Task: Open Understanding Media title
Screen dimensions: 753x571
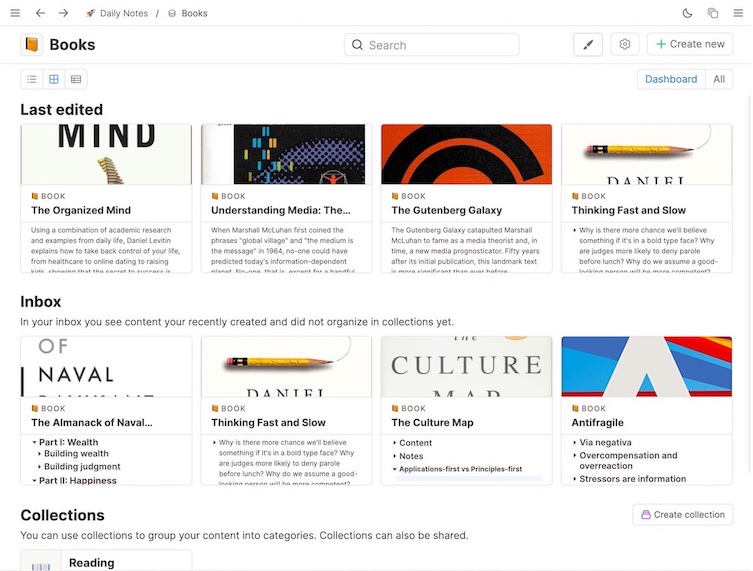Action: [281, 210]
